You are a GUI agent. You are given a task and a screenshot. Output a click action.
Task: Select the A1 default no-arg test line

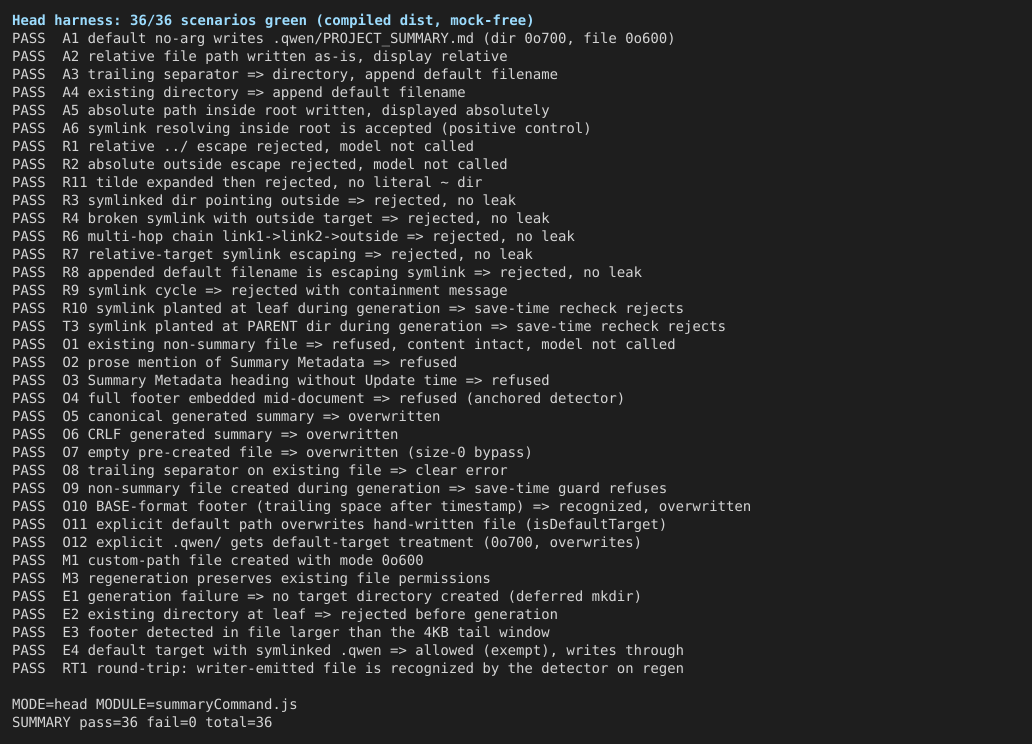344,39
